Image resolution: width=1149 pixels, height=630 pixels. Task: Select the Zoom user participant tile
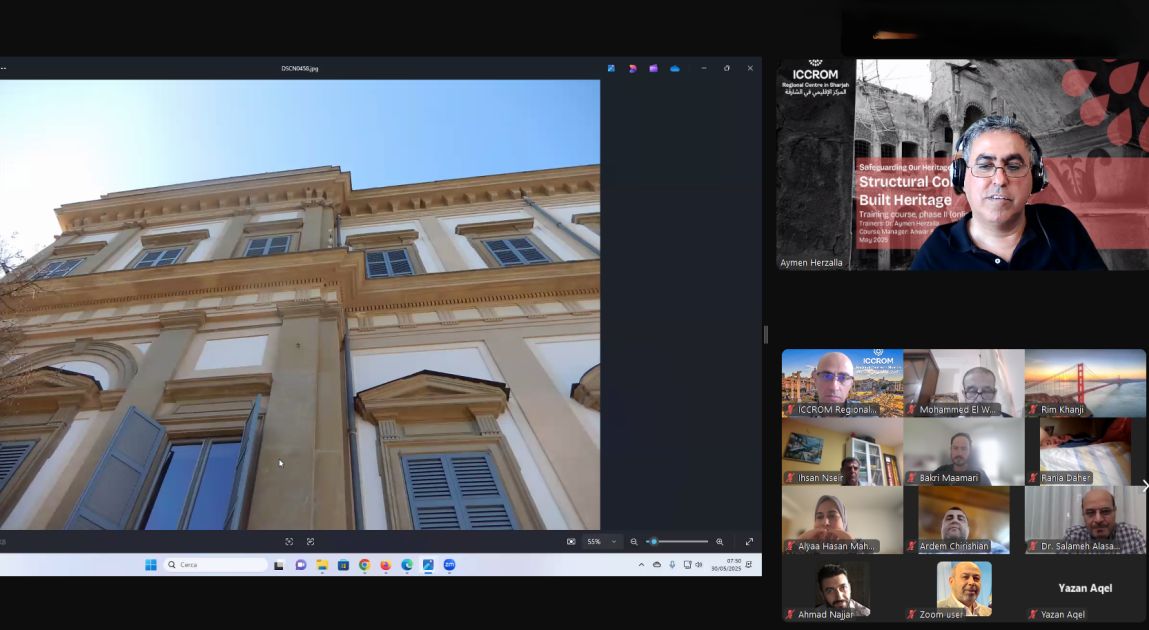click(x=964, y=589)
